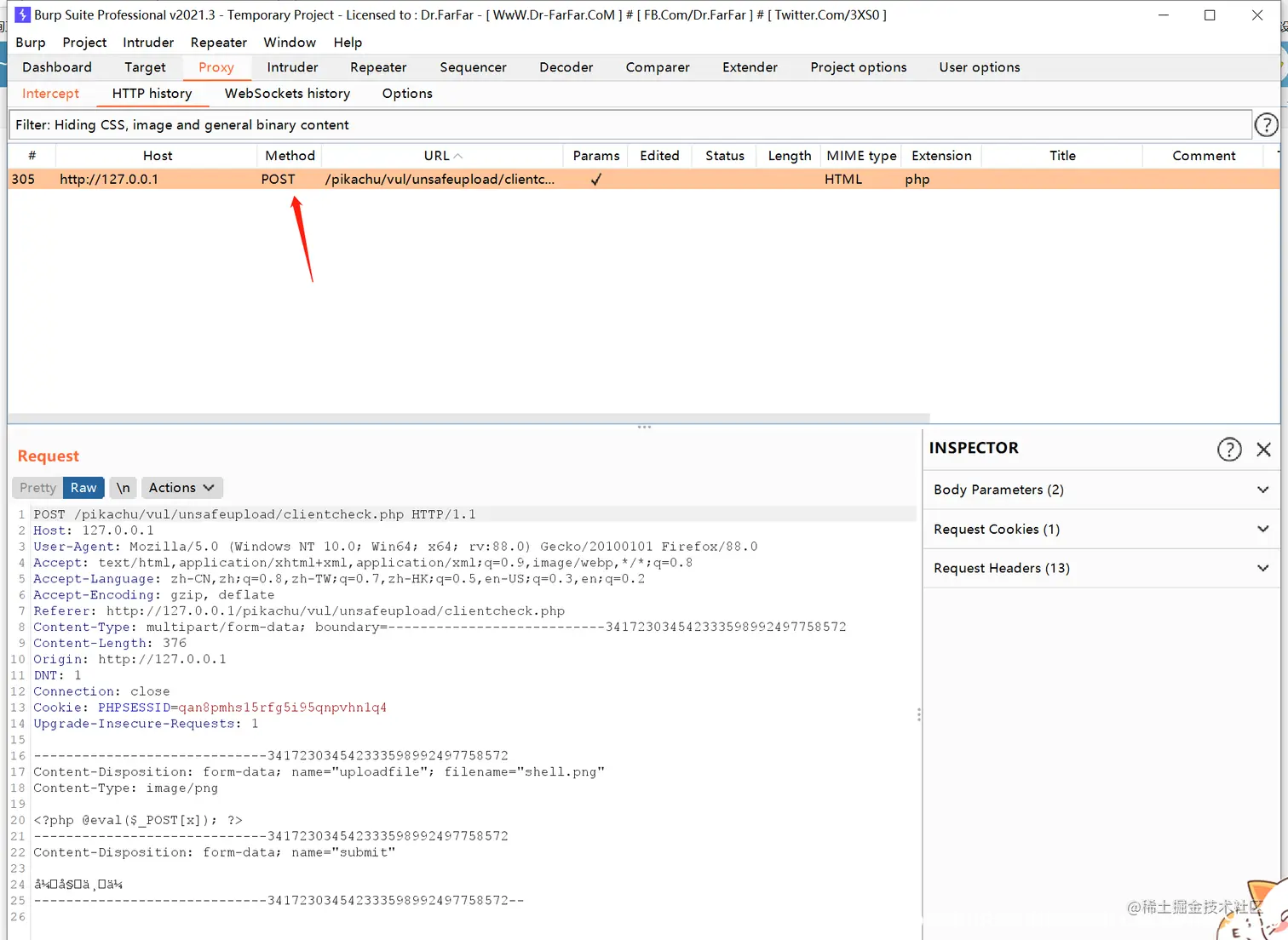Select the HTTP history sub-tab

(152, 94)
